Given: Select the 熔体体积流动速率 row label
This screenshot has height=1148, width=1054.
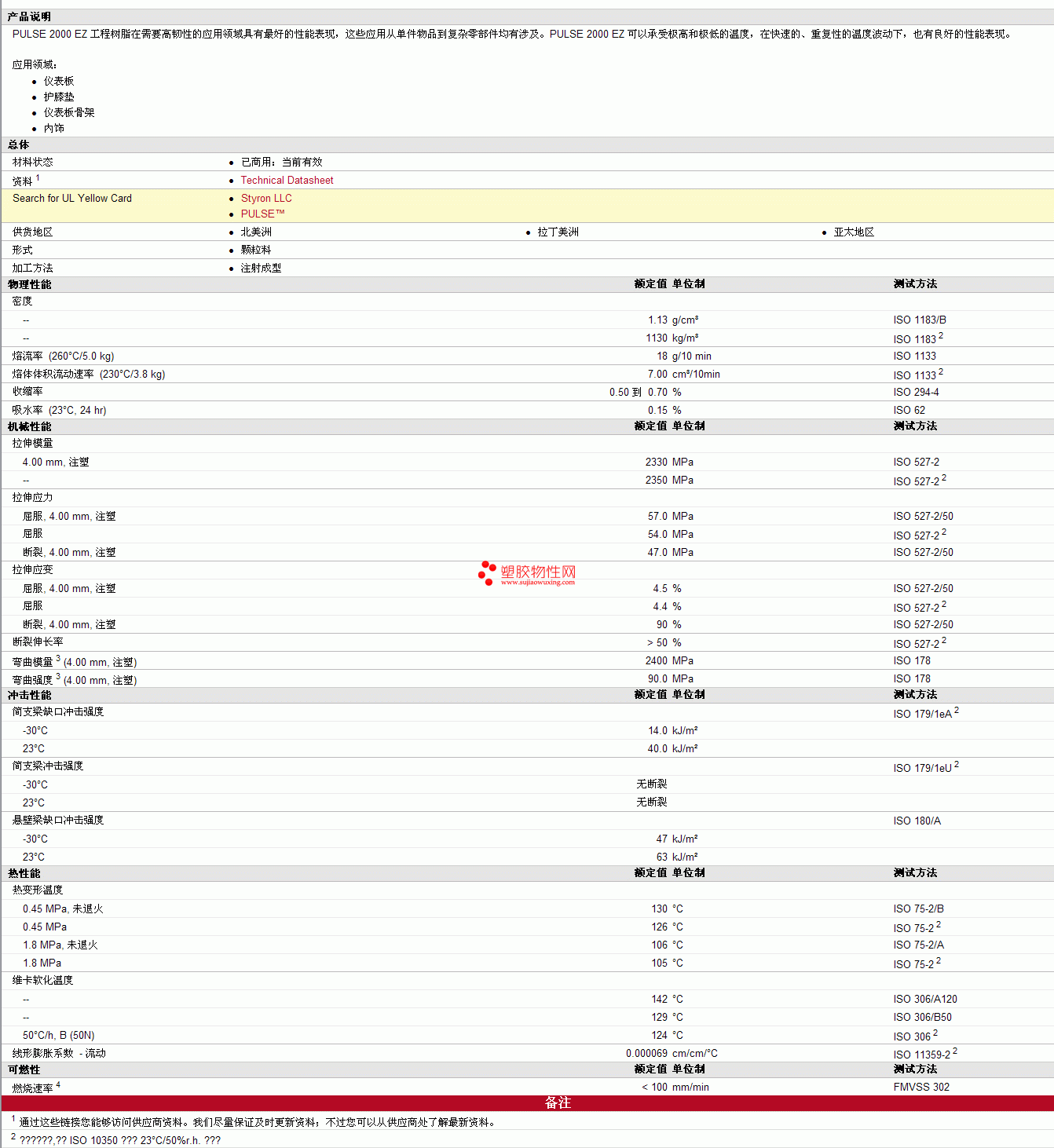Looking at the screenshot, I should (x=89, y=374).
